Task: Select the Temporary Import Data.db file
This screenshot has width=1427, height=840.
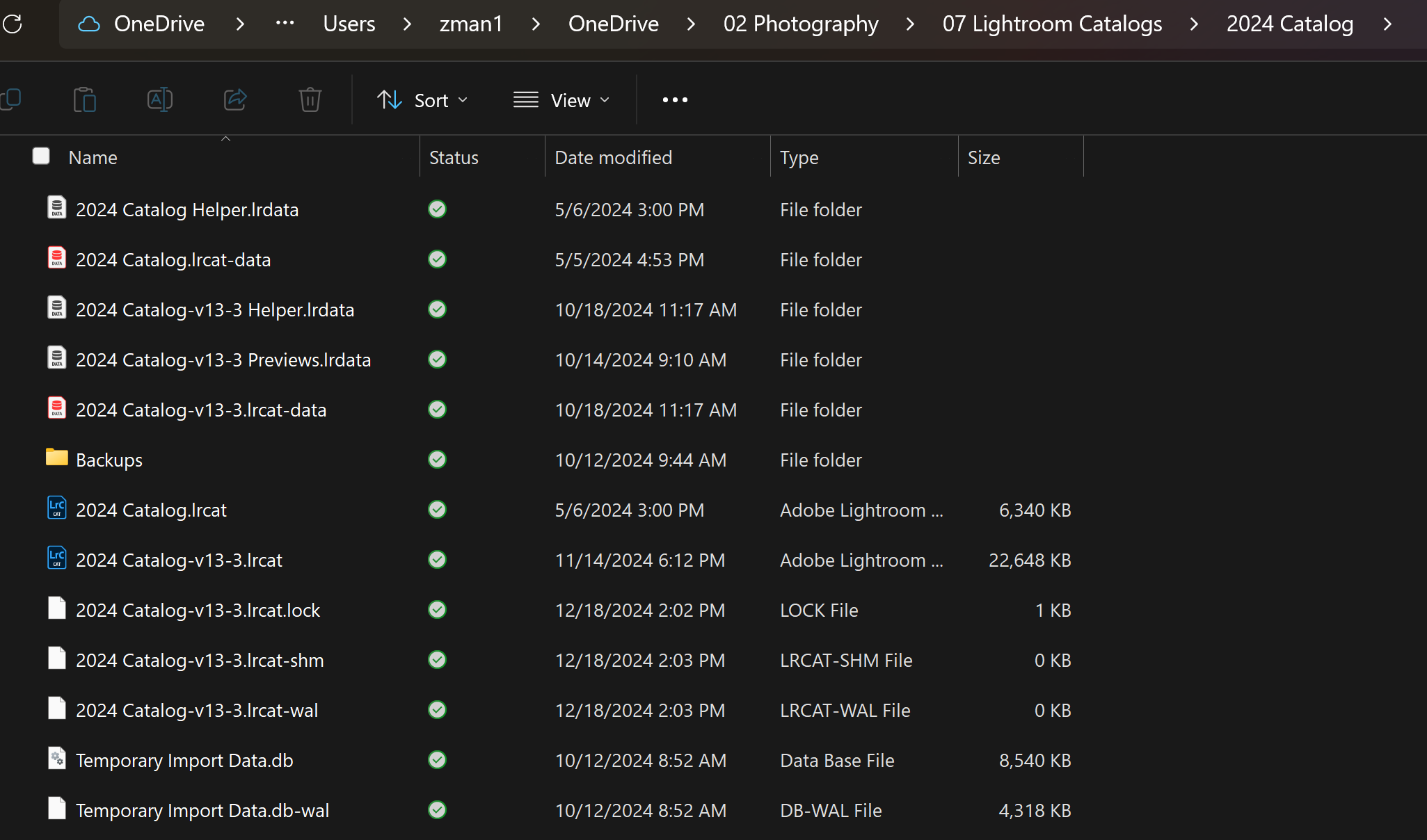Action: pyautogui.click(x=184, y=760)
